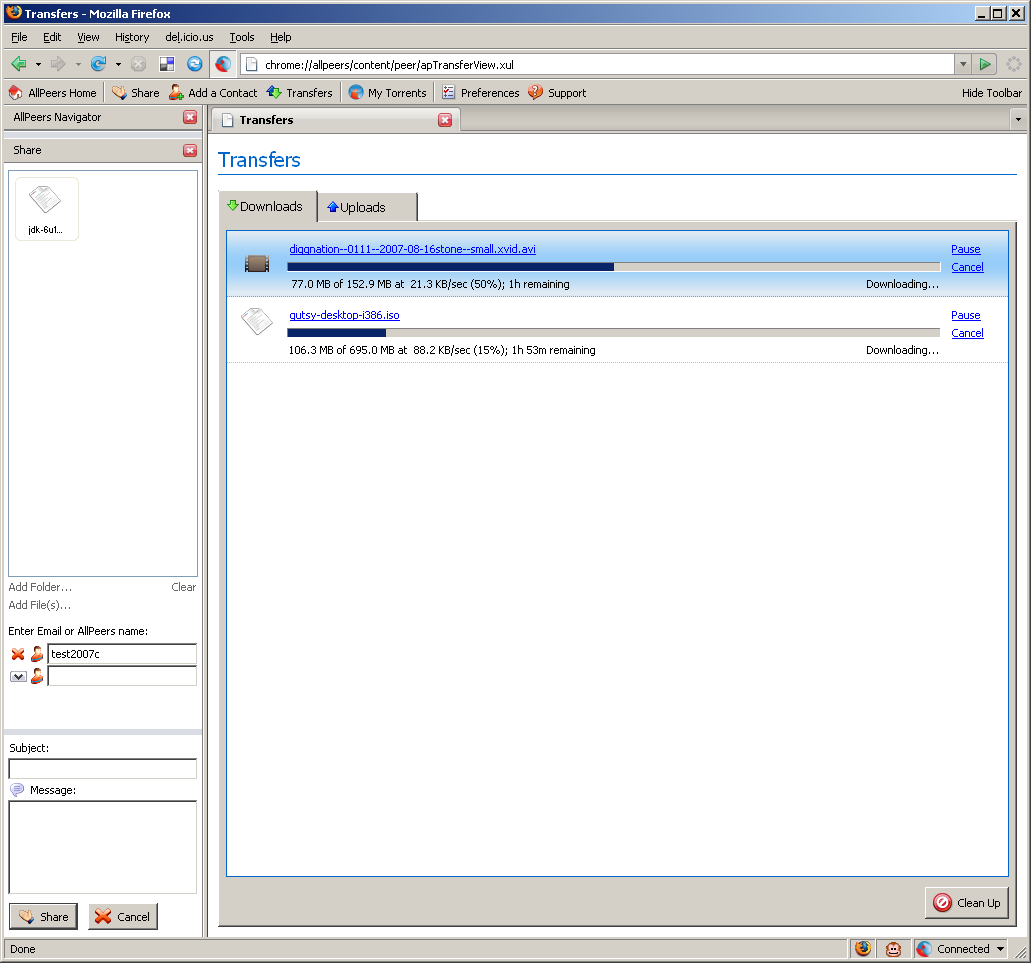Open the del.icio.us menu
Screen dimensions: 1031x963
click(x=189, y=37)
